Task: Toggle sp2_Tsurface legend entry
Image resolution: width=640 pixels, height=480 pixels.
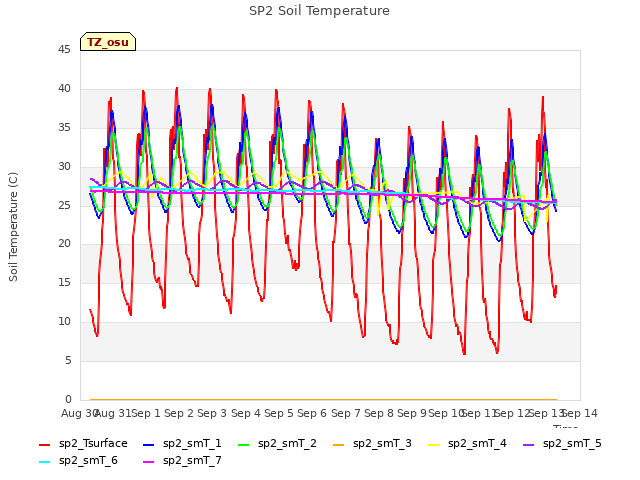Action: click(x=83, y=444)
